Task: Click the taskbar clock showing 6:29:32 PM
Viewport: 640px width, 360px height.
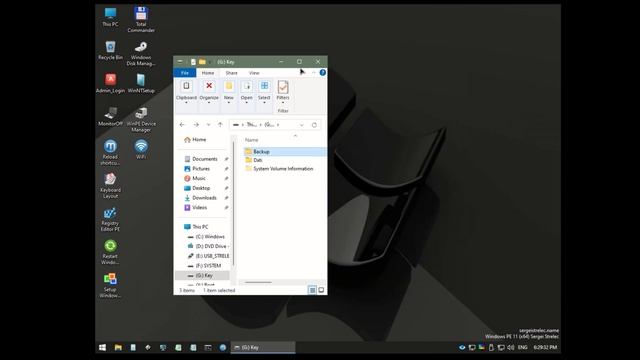Action: click(x=545, y=347)
